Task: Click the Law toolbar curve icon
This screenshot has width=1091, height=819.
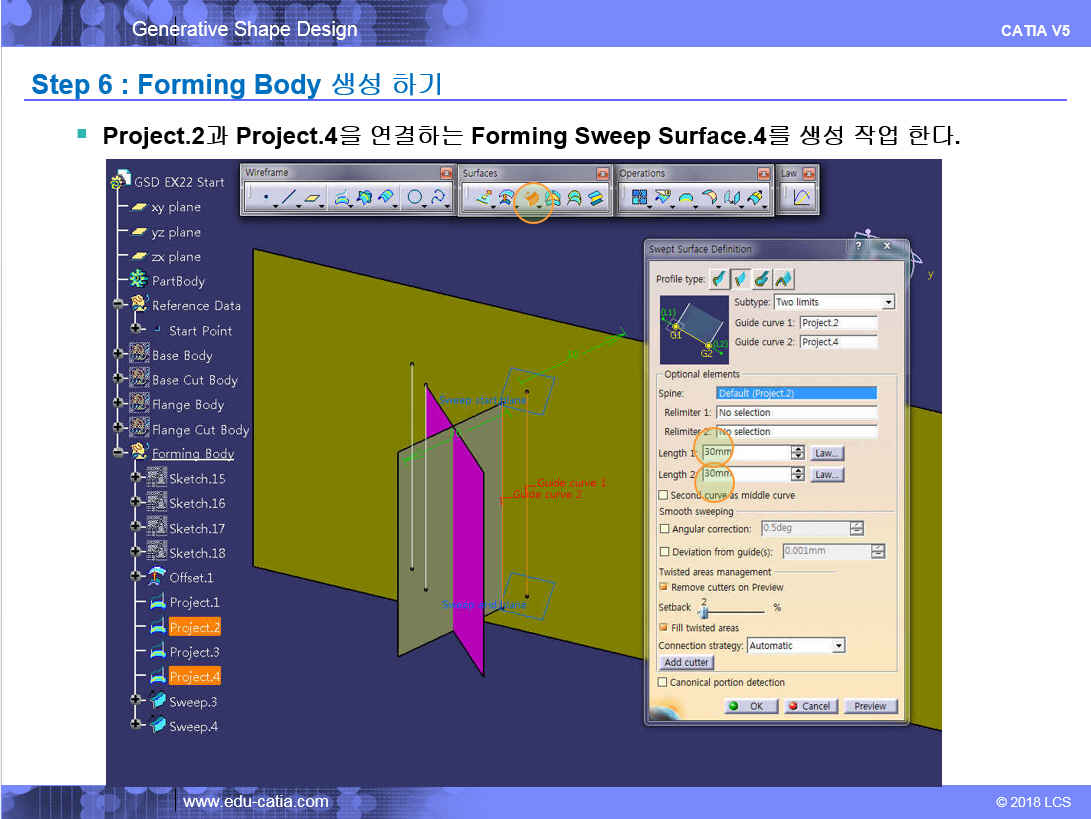Action: click(801, 198)
